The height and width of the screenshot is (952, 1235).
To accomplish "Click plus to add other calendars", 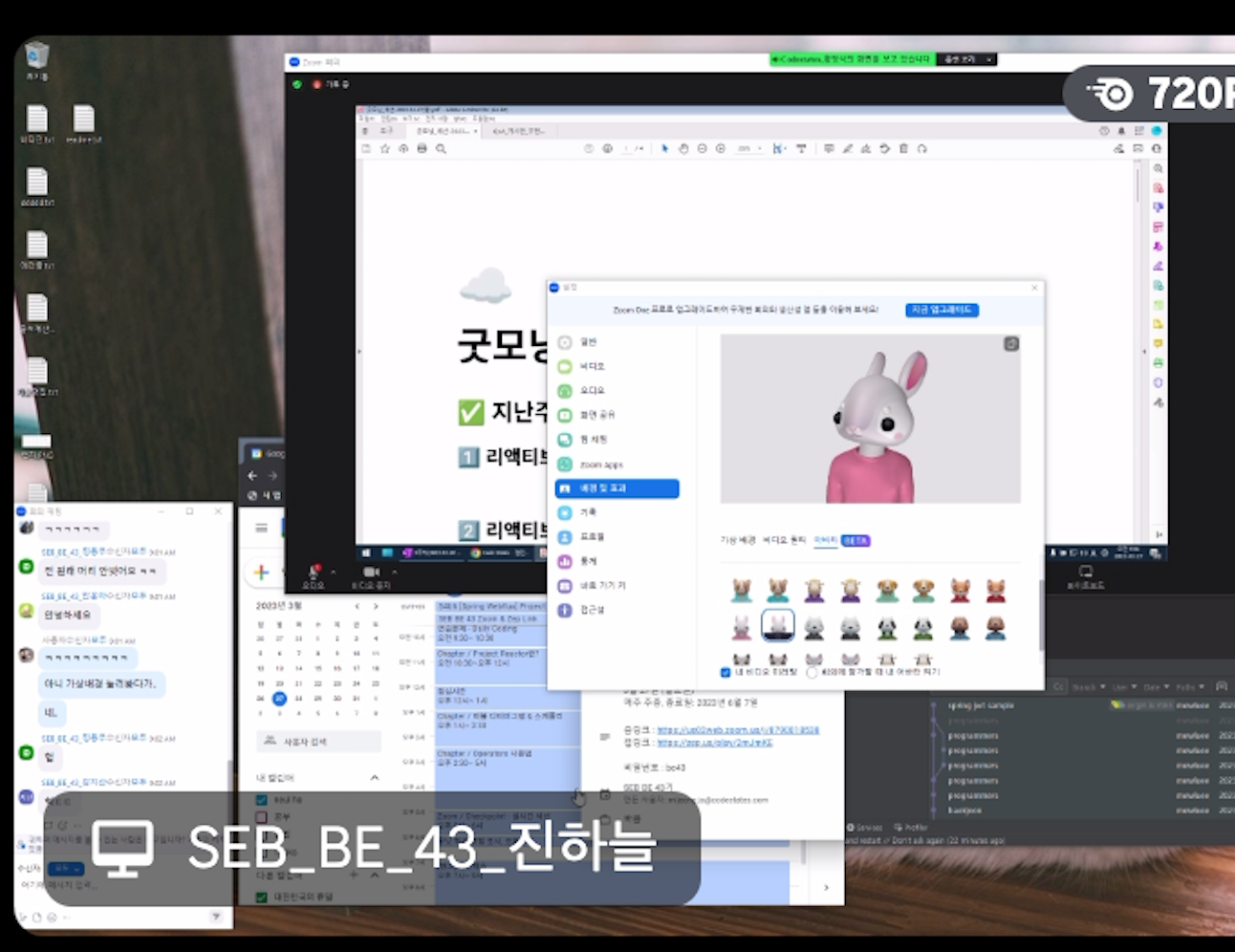I will 354,875.
